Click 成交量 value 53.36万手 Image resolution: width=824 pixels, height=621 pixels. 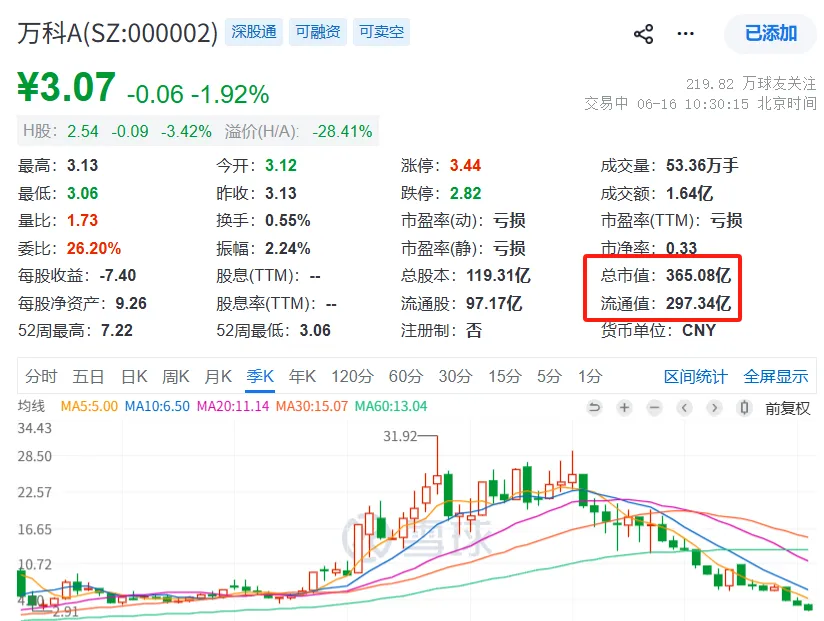pyautogui.click(x=702, y=165)
